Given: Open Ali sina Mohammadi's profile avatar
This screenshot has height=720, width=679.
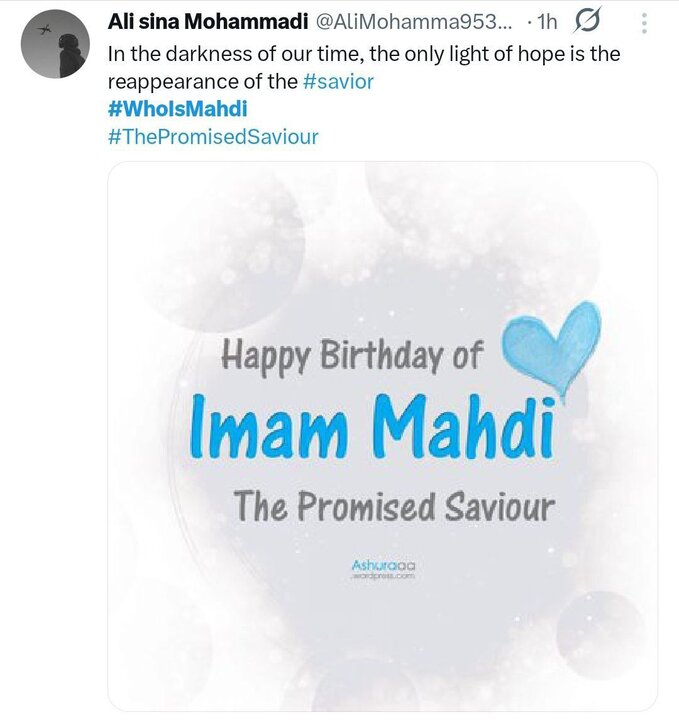Looking at the screenshot, I should 55,45.
